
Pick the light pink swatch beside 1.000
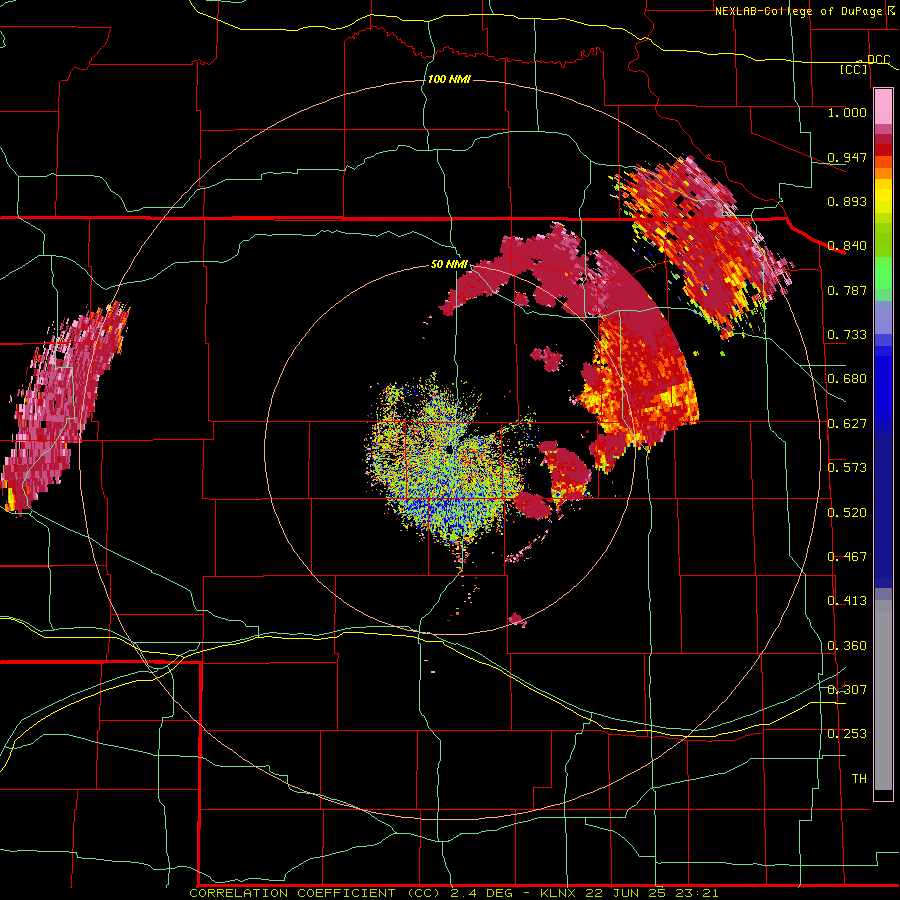coord(883,107)
